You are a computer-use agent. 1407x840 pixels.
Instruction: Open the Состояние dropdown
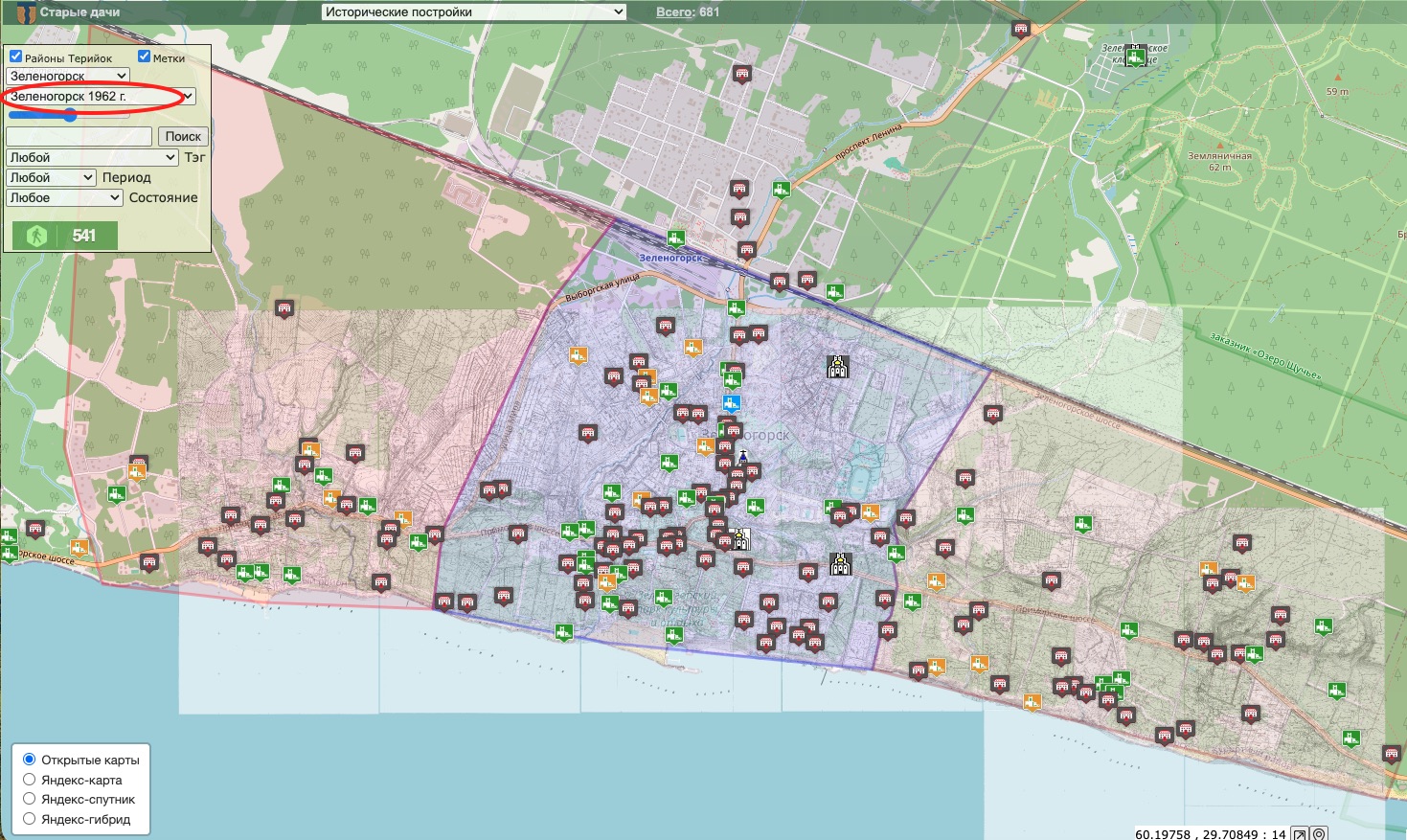[64, 197]
